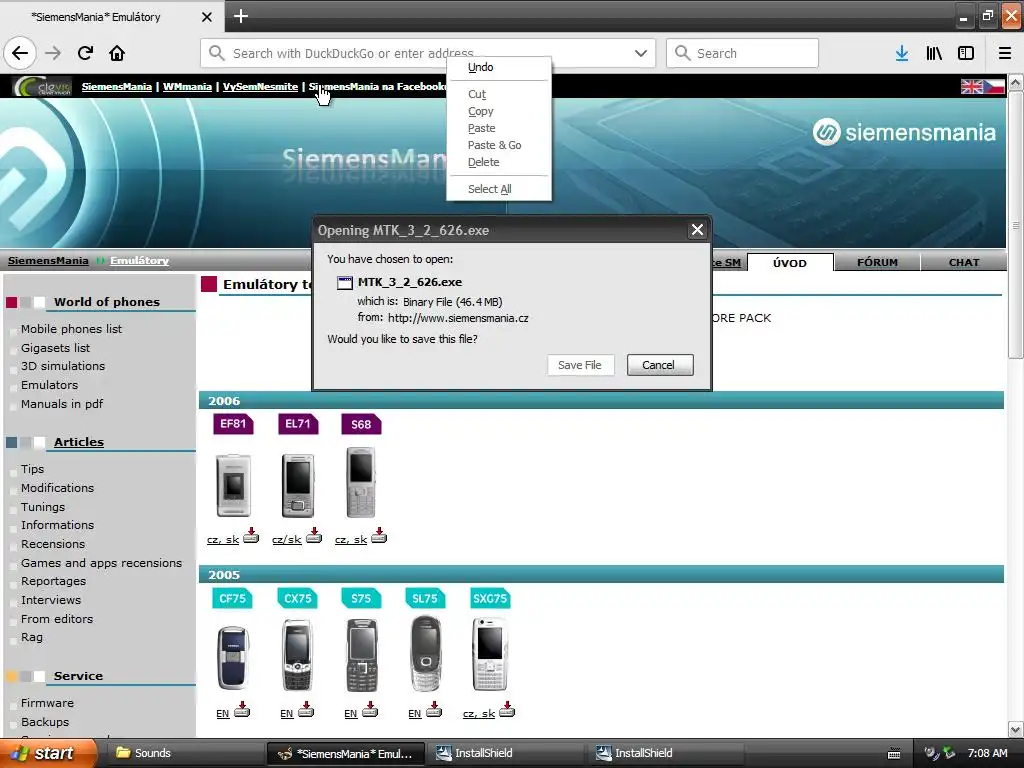Download SXG75 emulator via disk icon
1024x768 pixels.
[507, 709]
